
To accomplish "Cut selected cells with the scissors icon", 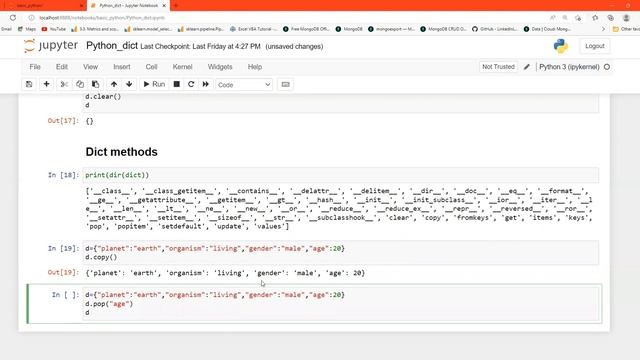I will click(x=64, y=84).
